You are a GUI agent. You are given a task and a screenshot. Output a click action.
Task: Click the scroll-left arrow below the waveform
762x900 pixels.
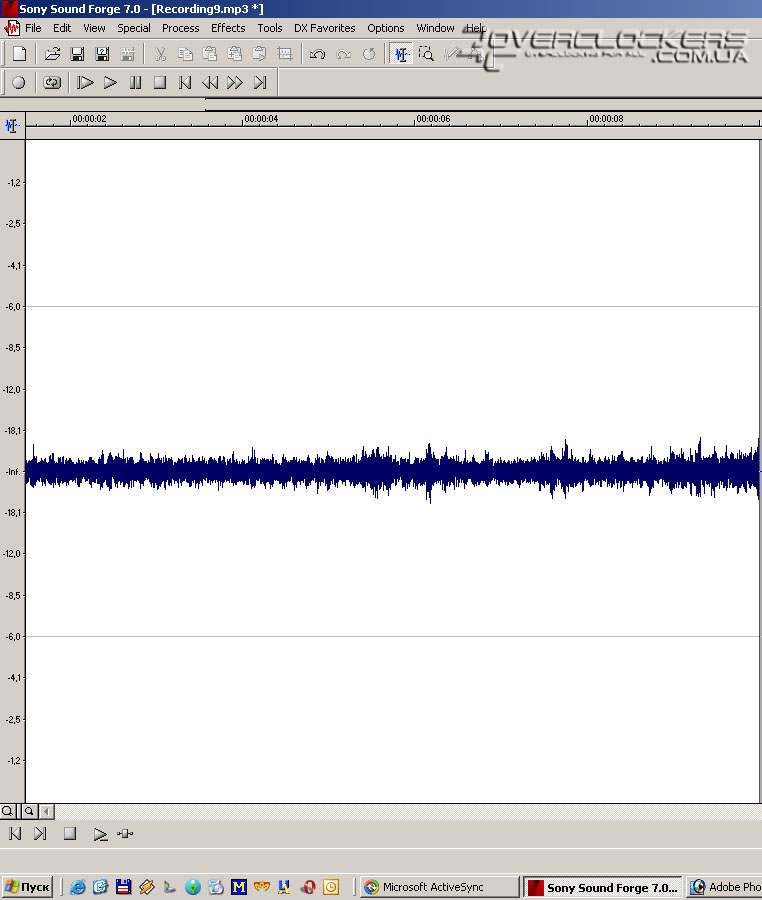click(x=46, y=811)
